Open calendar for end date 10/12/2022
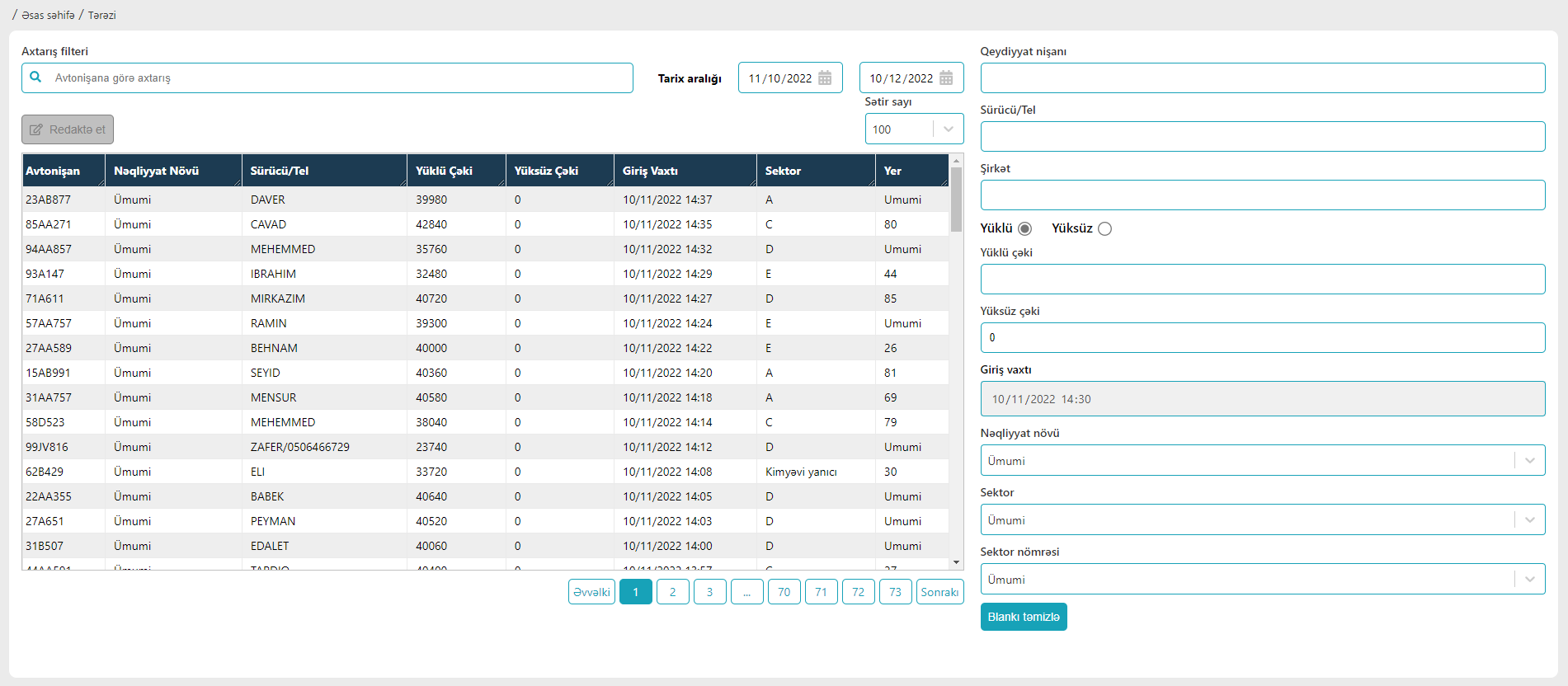The height and width of the screenshot is (686, 1568). pos(946,78)
